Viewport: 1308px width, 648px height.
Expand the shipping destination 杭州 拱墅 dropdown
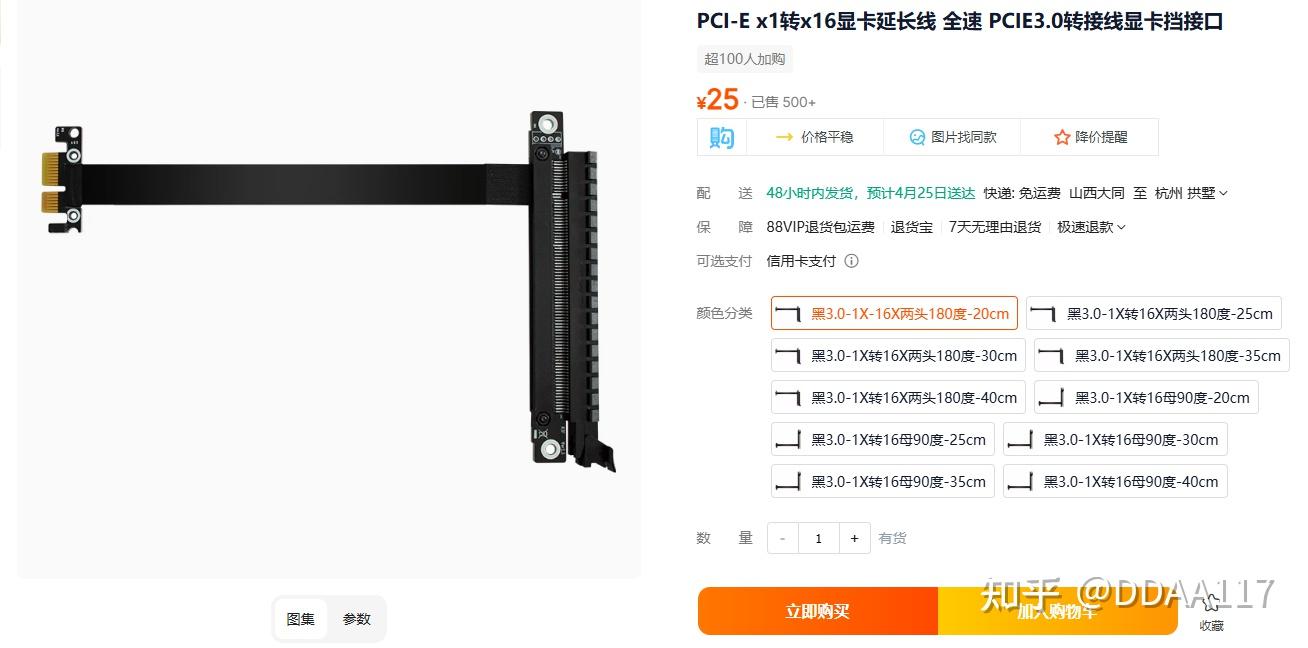point(1191,193)
